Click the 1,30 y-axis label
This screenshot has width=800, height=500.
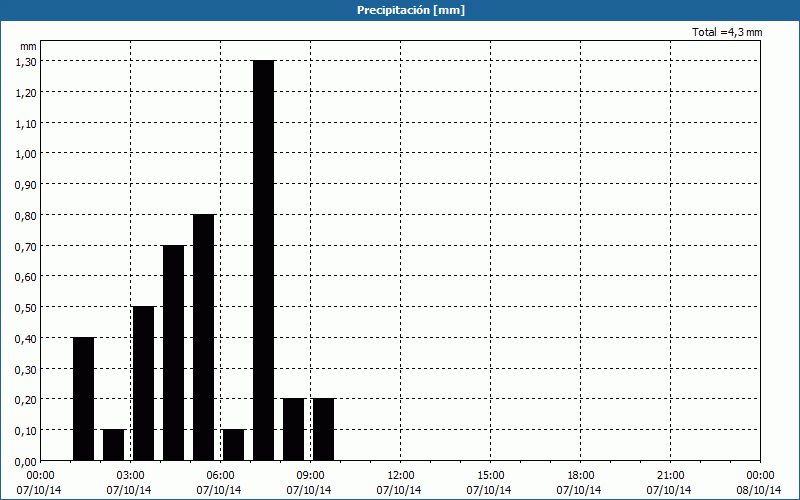tap(26, 62)
